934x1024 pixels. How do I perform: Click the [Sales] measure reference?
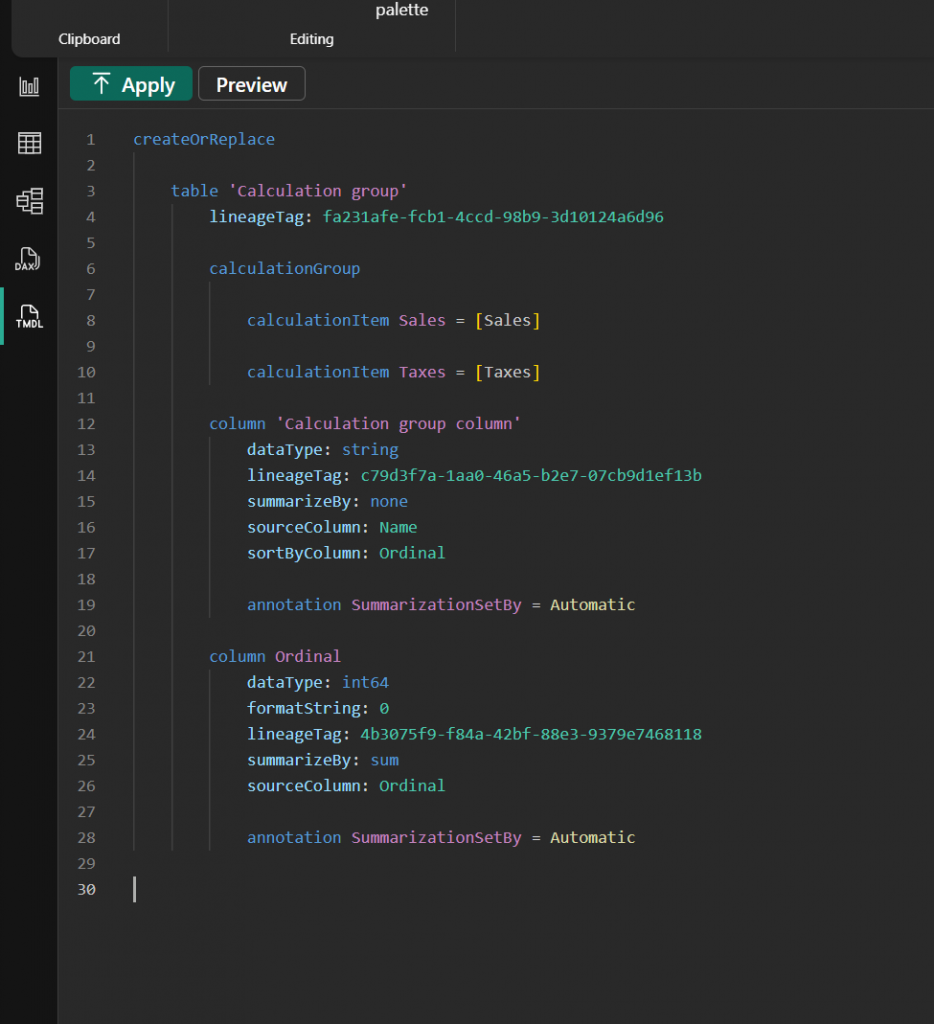pyautogui.click(x=507, y=320)
